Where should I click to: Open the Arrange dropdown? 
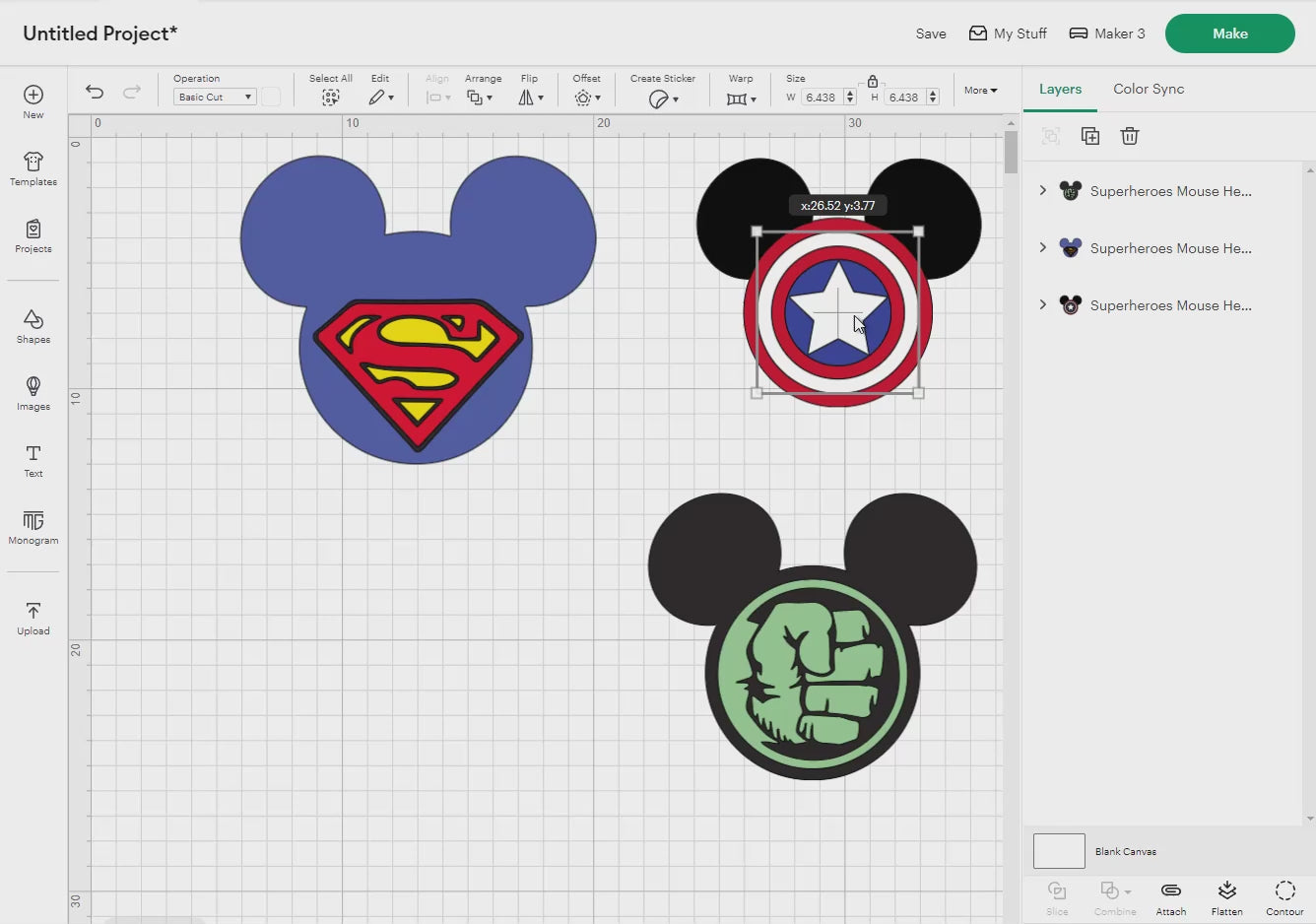point(480,98)
